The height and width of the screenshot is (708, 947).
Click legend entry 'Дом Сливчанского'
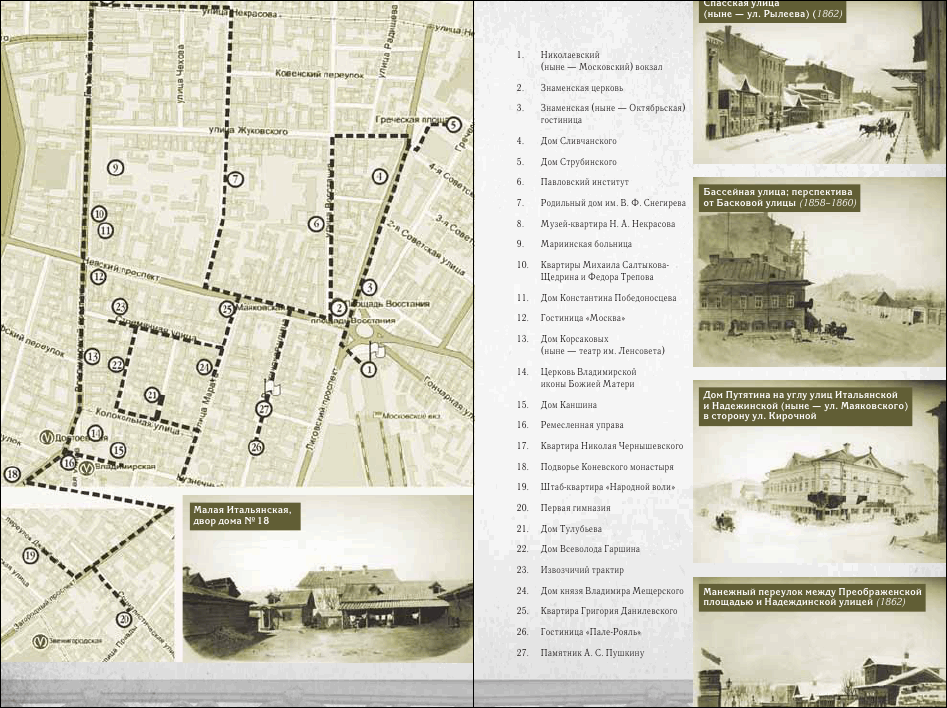click(578, 141)
